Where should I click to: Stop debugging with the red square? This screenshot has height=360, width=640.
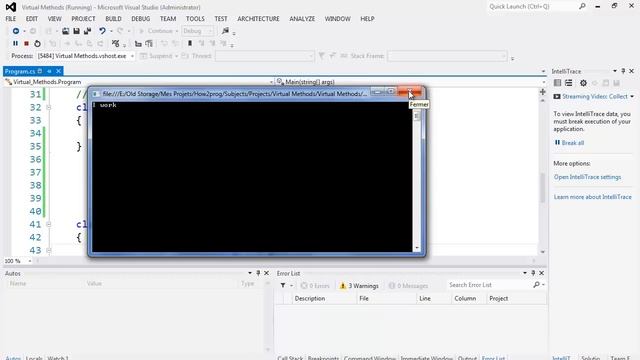pyautogui.click(x=27, y=43)
